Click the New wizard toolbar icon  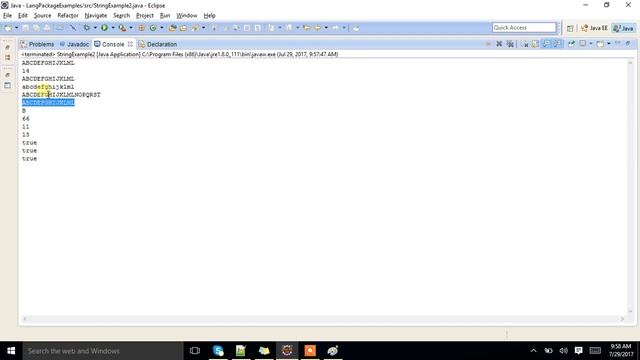[x=8, y=28]
